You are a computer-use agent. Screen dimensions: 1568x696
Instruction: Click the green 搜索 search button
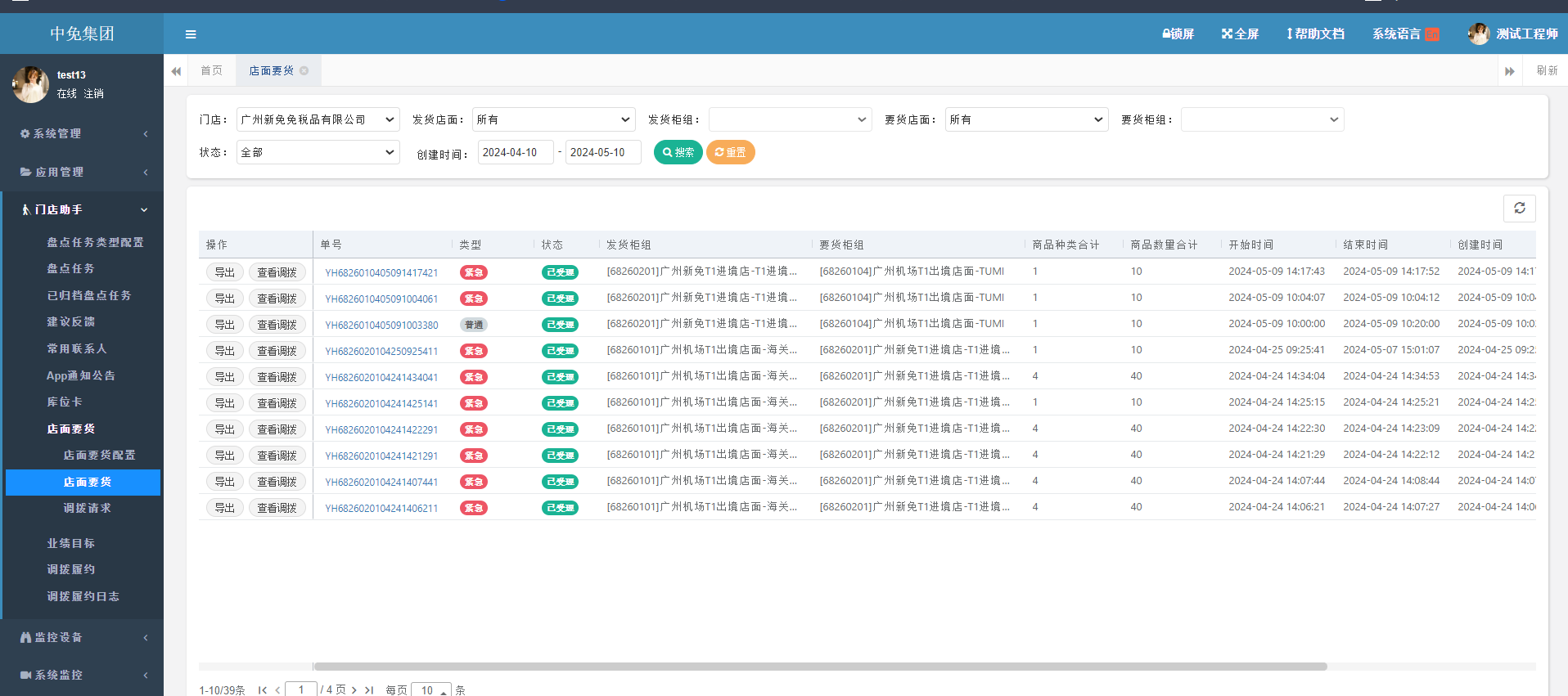click(678, 153)
